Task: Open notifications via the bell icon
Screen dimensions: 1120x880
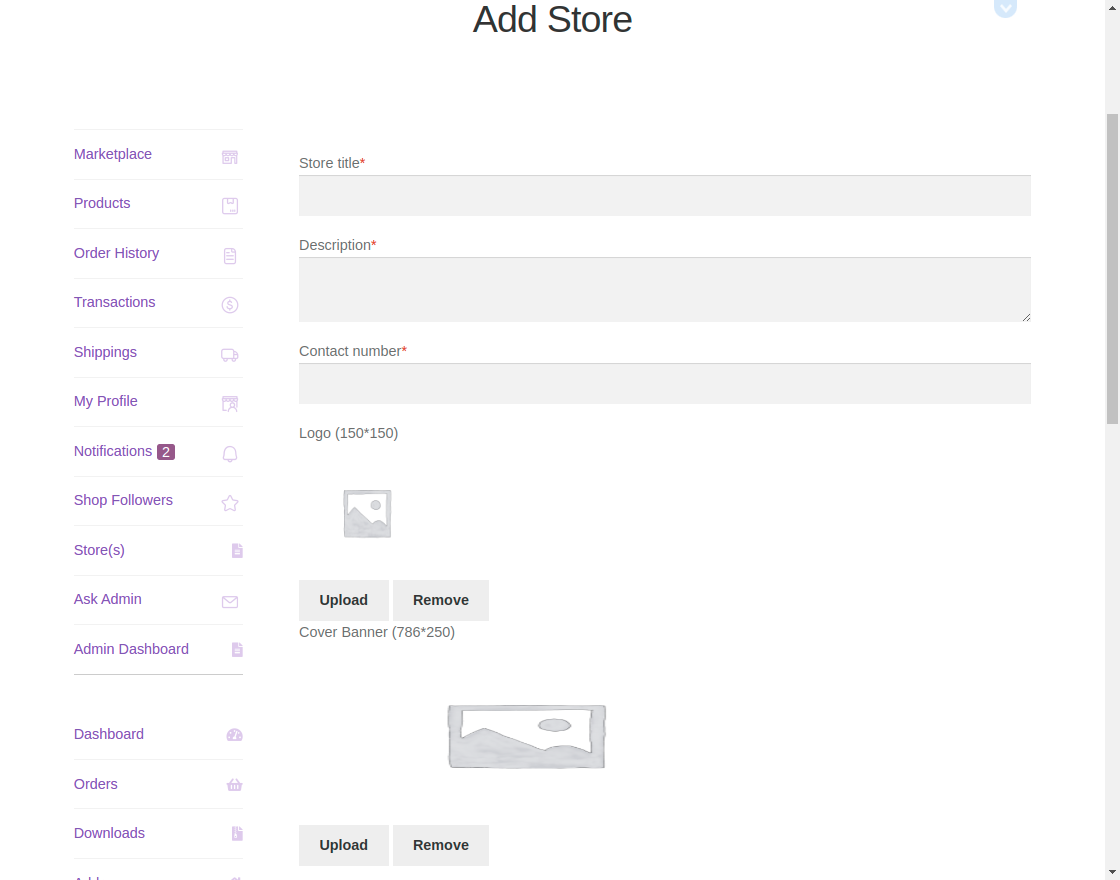Action: point(229,453)
